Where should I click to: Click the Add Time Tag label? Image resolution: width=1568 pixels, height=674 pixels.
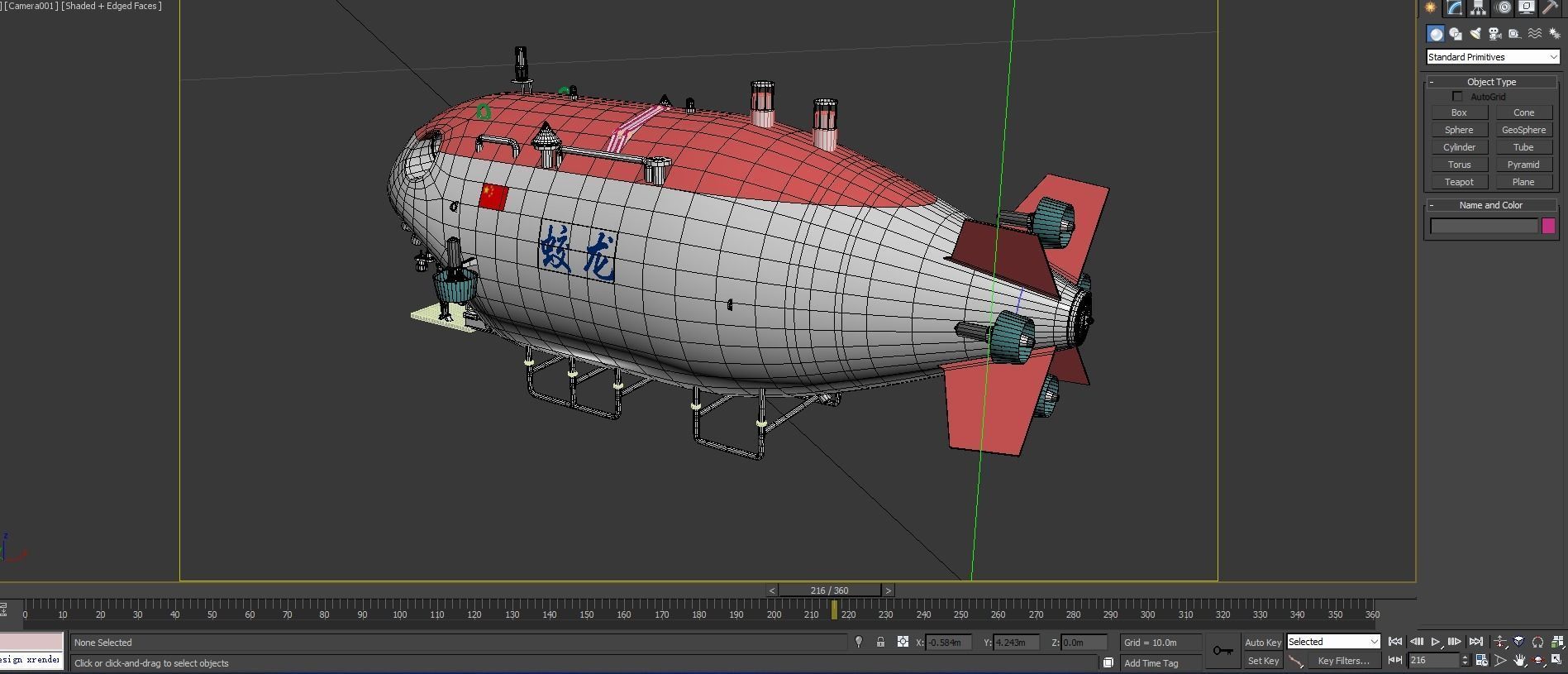click(1151, 663)
